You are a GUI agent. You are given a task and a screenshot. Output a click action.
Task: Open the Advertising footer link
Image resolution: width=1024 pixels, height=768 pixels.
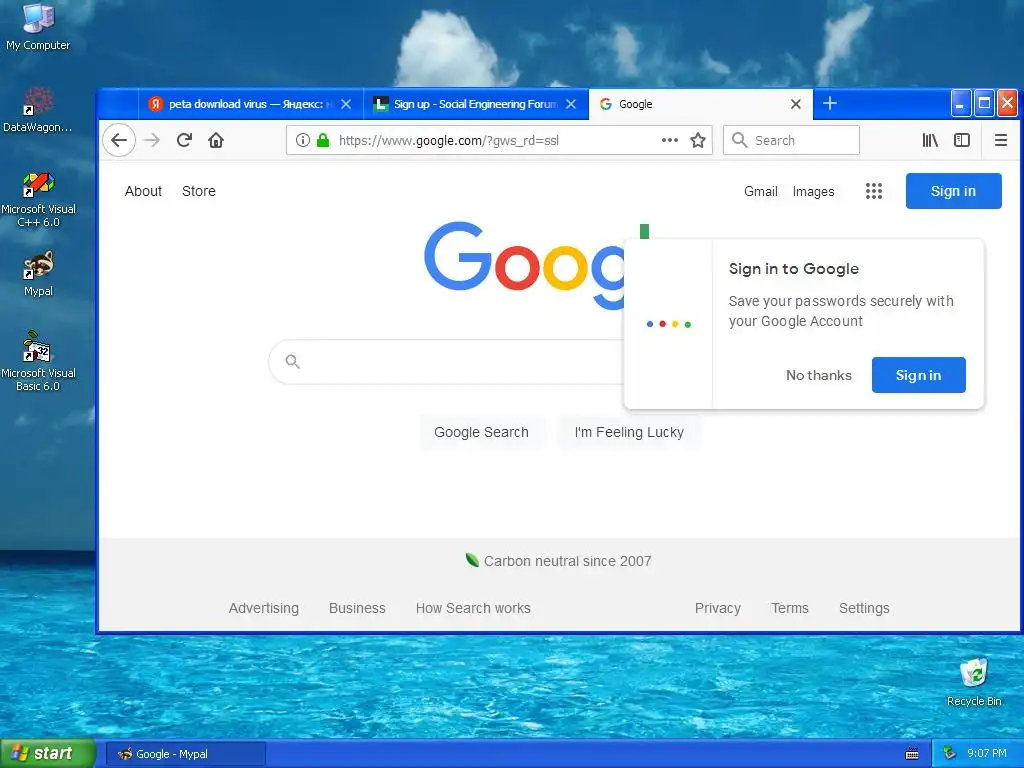click(263, 608)
